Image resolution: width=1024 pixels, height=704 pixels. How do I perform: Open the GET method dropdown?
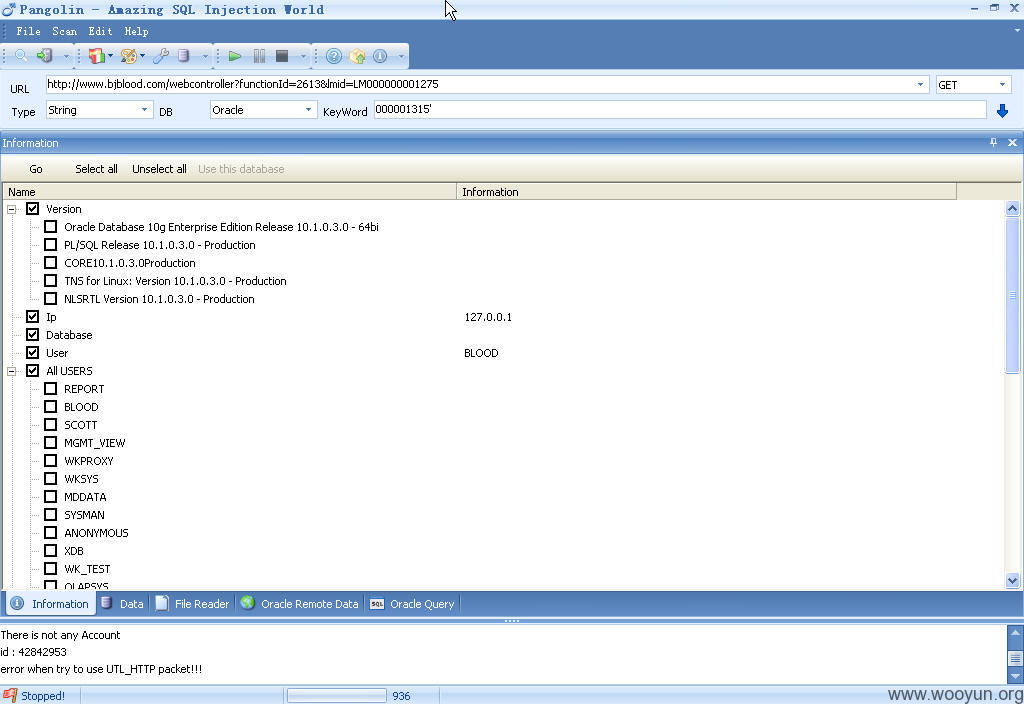pos(1002,84)
